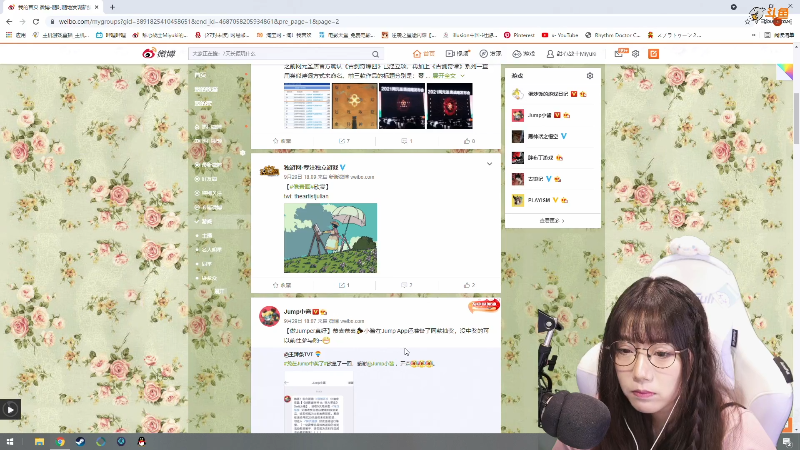Open bookmarks overflow double-arrow
This screenshot has width=800, height=450.
754,35
